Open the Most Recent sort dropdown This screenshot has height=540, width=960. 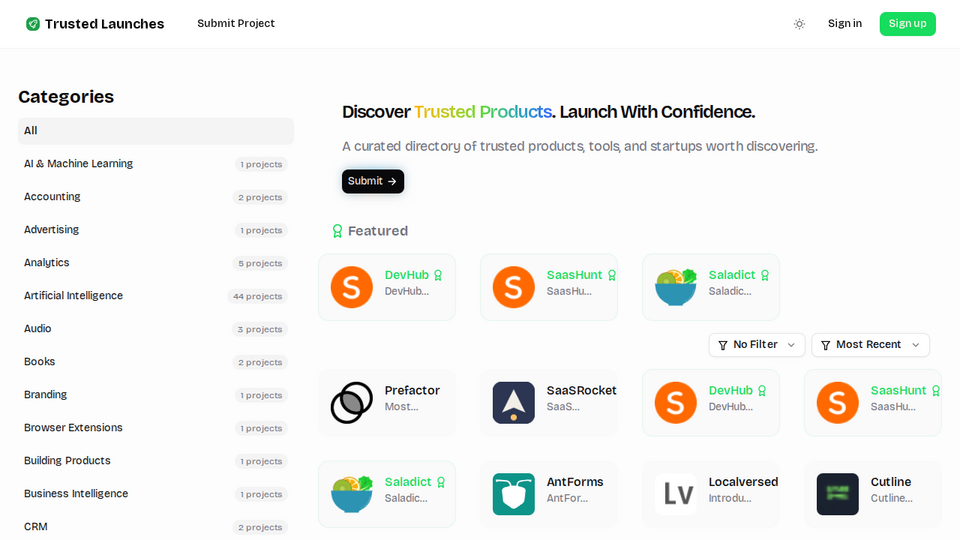[x=871, y=345]
